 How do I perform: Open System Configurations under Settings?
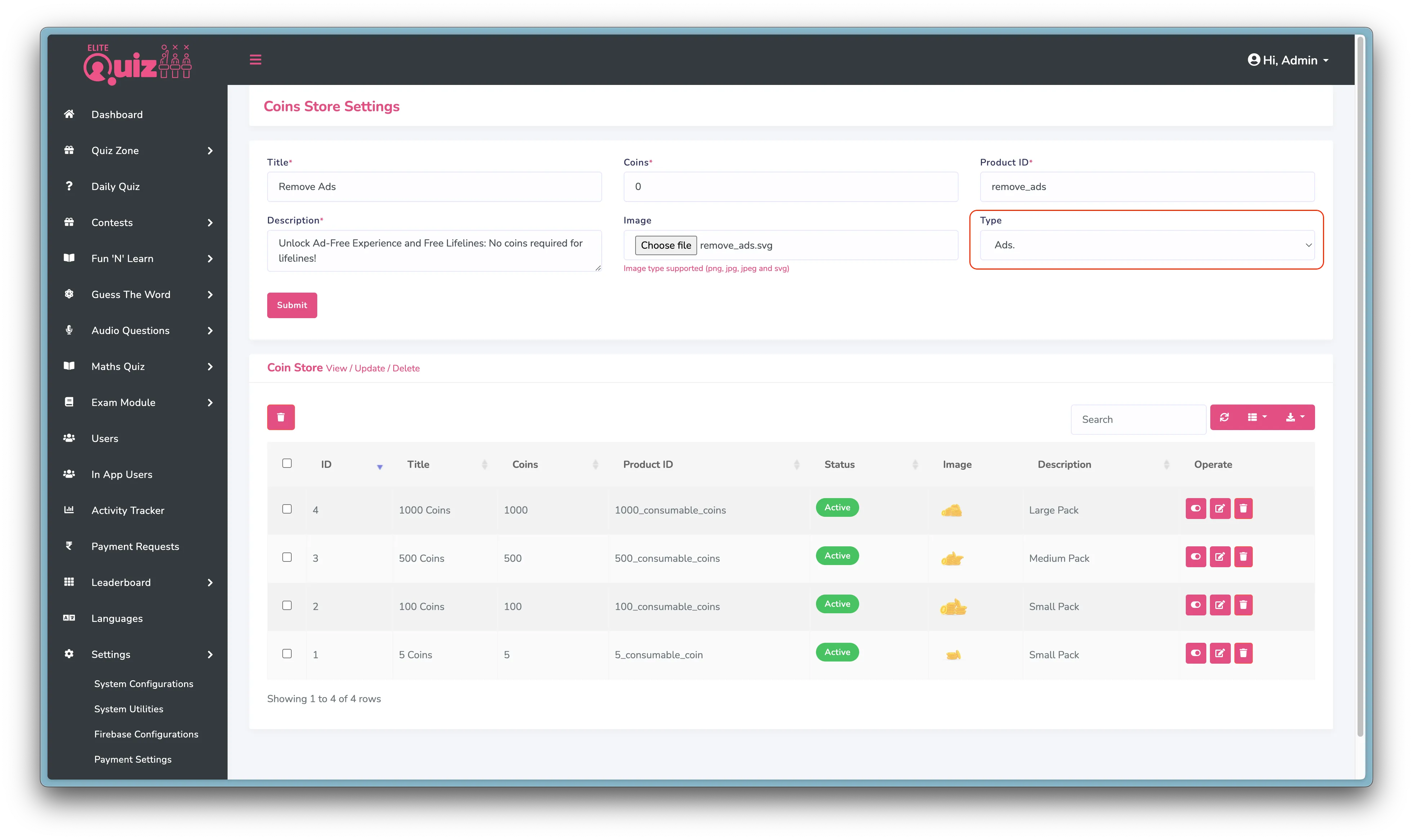point(143,684)
